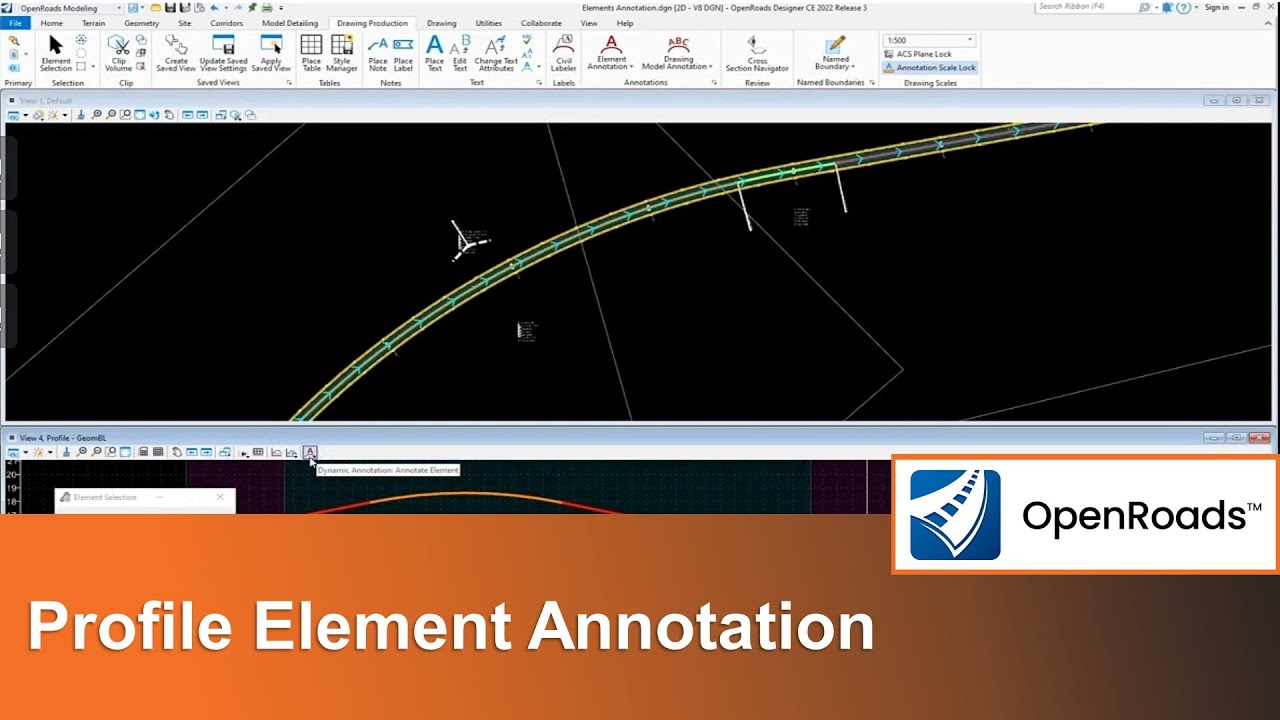Click Apply Saved View
Screen dimensions: 1280x720
(271, 53)
